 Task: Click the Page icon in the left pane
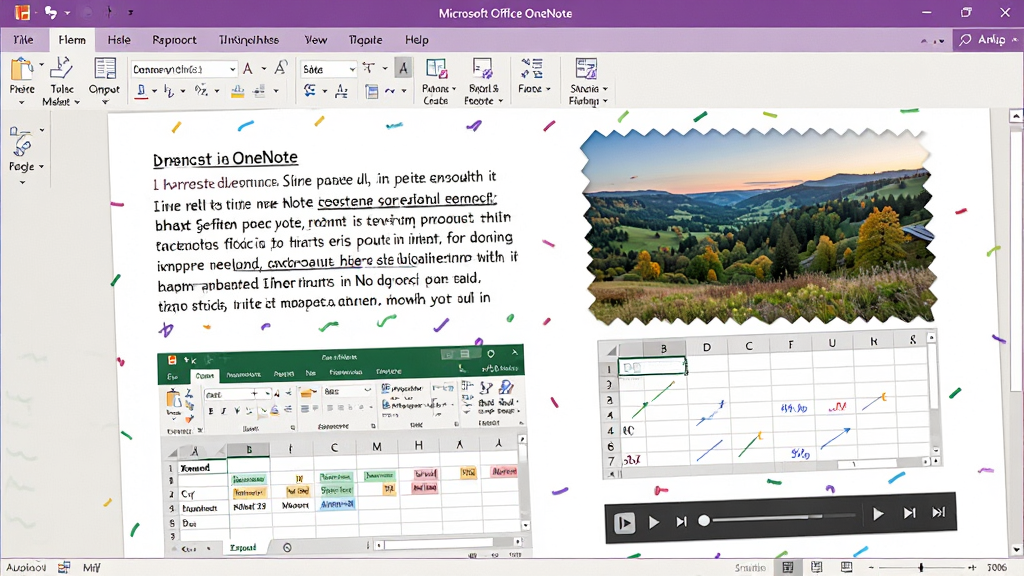pyautogui.click(x=20, y=141)
